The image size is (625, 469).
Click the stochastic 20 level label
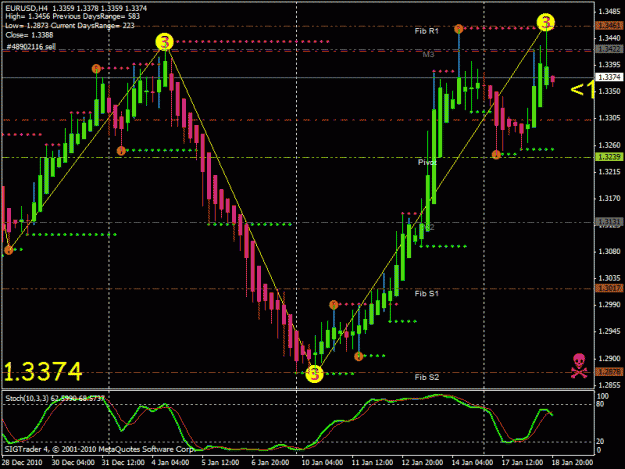[601, 442]
